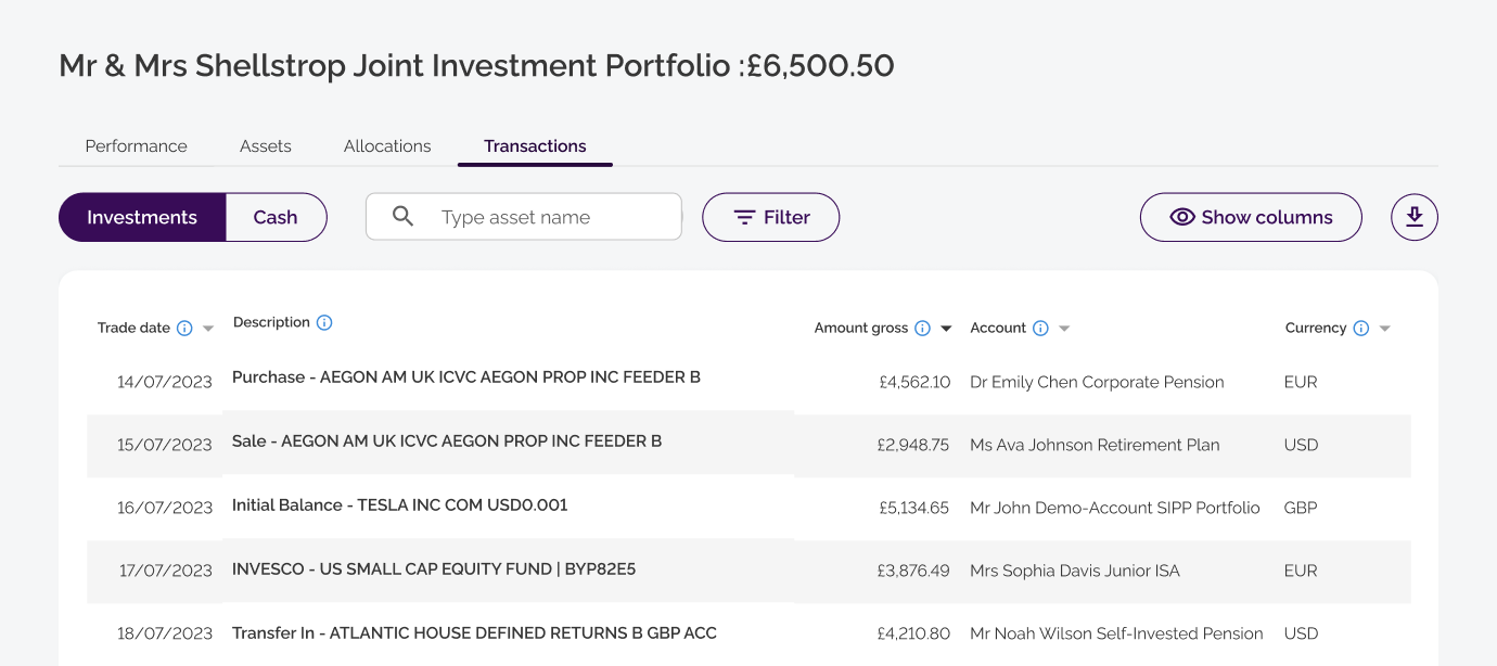1497x666 pixels.
Task: Open the Filter button
Action: point(771,217)
